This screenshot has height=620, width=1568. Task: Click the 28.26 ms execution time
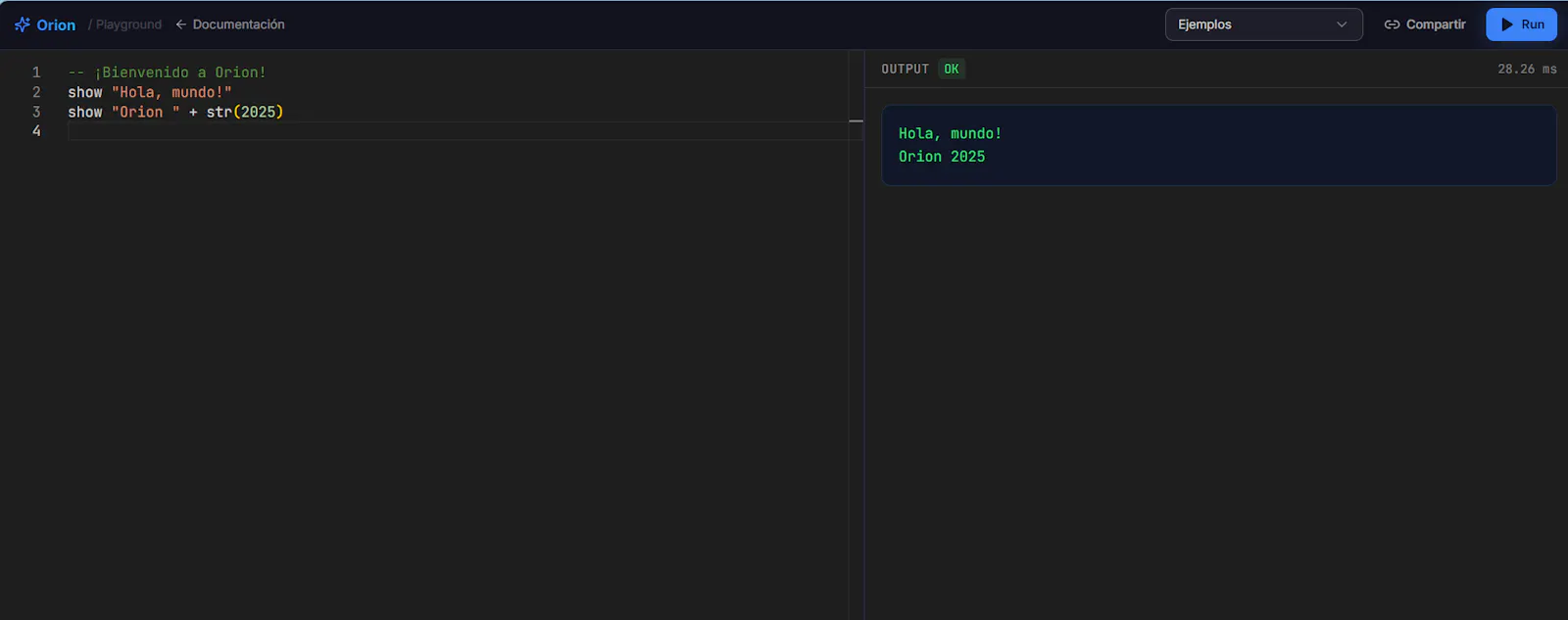(1527, 69)
